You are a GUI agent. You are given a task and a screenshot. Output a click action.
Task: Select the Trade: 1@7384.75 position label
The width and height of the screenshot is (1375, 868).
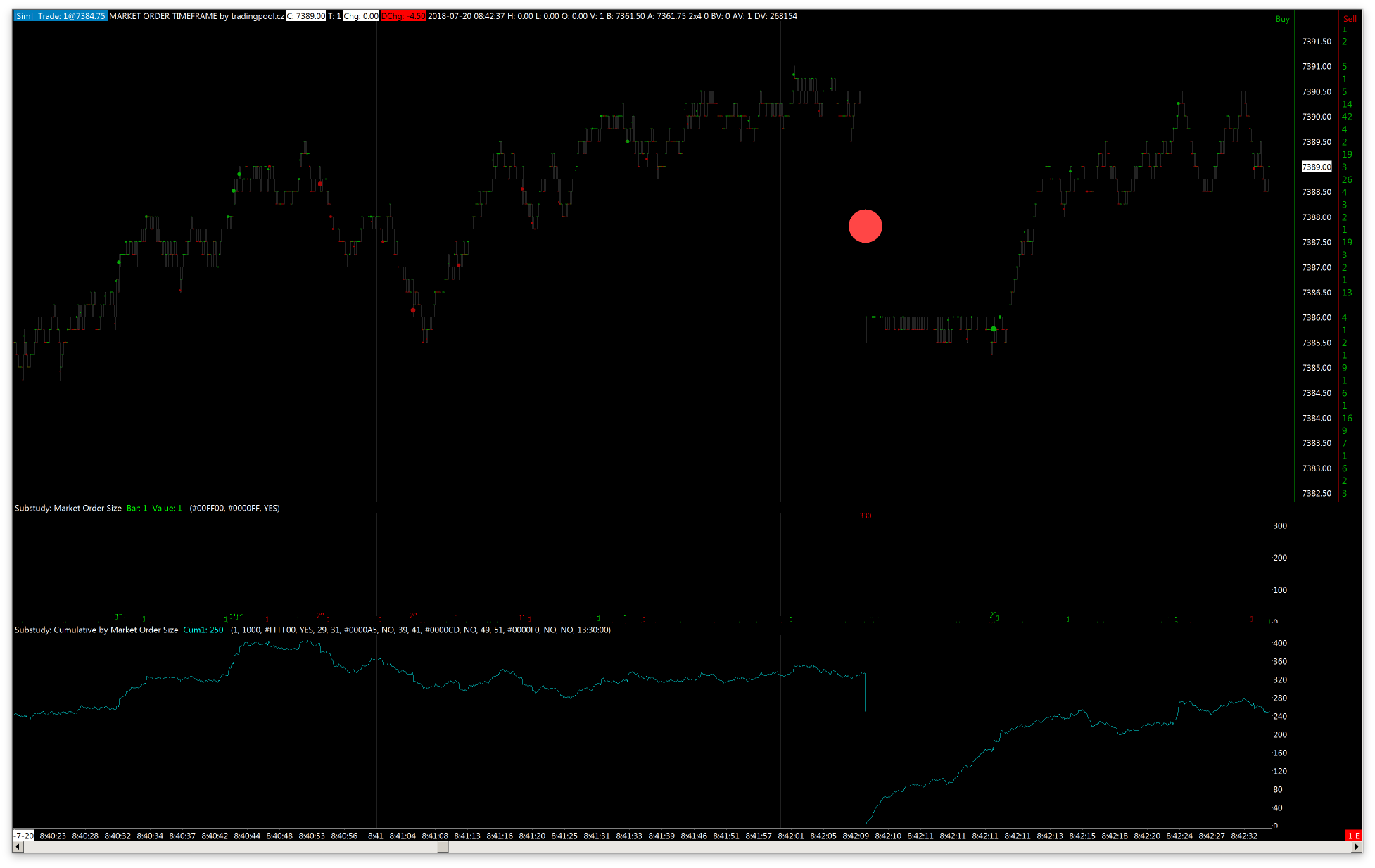click(x=72, y=16)
